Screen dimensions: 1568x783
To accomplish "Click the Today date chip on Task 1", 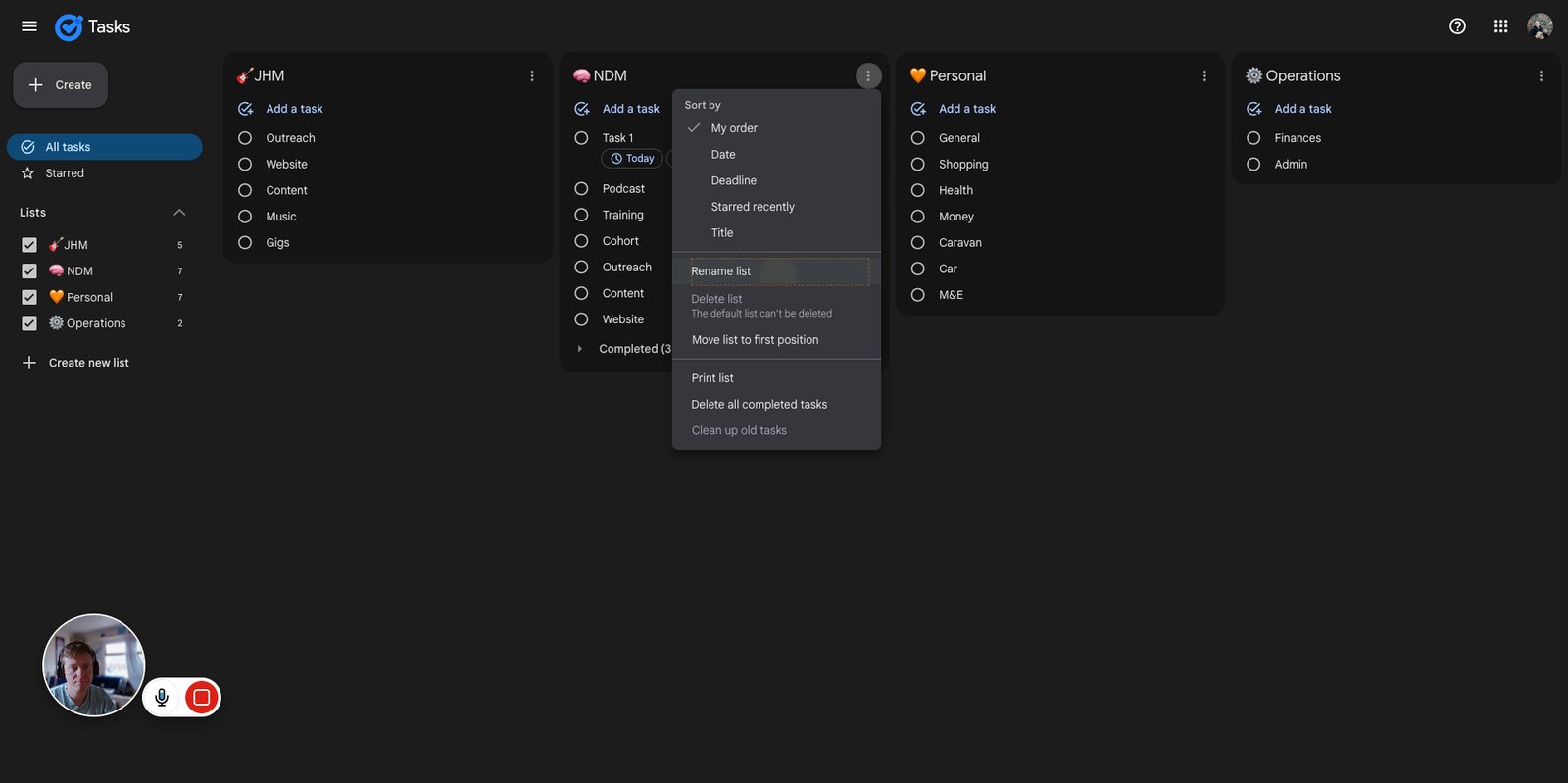I will (x=632, y=159).
